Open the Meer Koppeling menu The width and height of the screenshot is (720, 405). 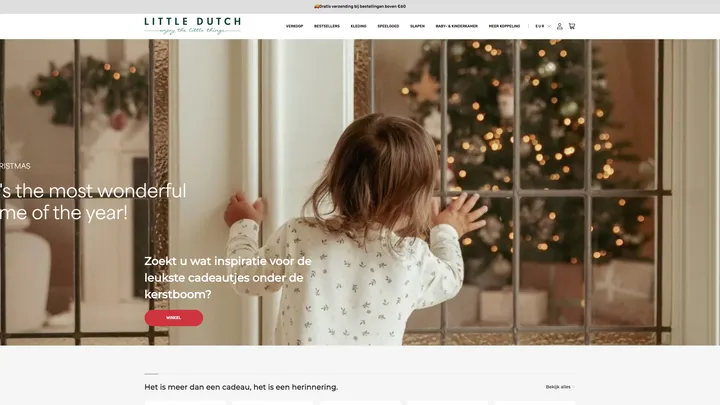[x=504, y=26]
